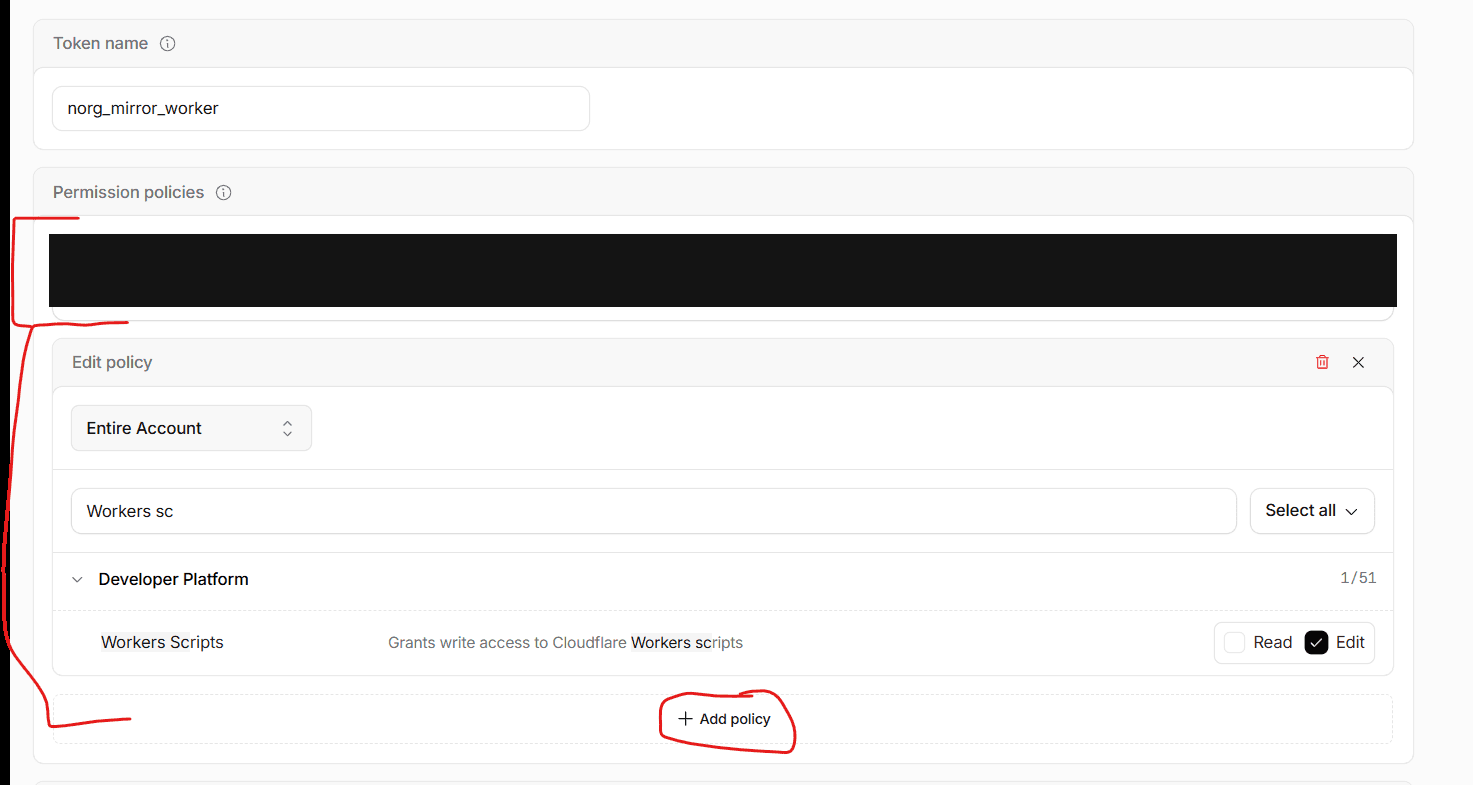Close the Edit policy panel
The image size is (1473, 785).
(1358, 362)
